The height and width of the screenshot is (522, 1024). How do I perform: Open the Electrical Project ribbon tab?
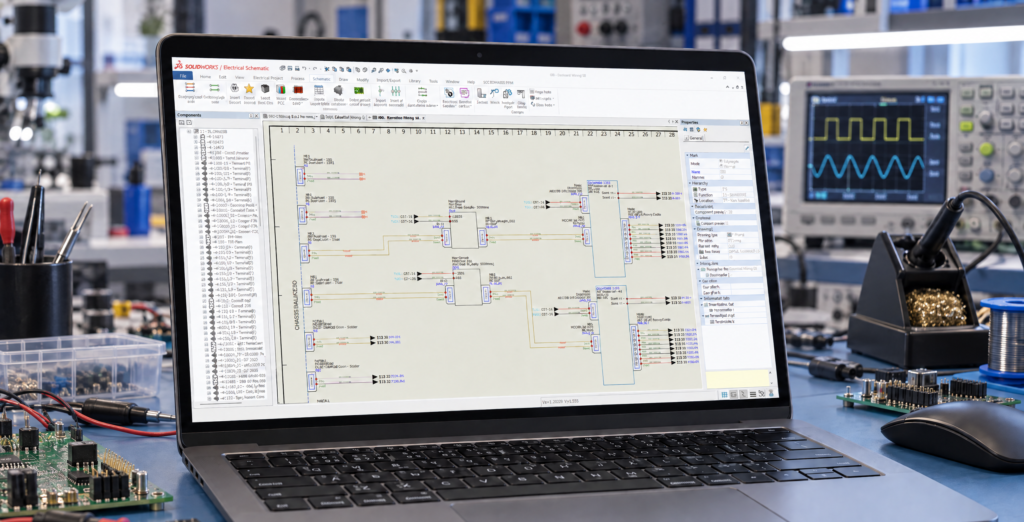pyautogui.click(x=268, y=78)
